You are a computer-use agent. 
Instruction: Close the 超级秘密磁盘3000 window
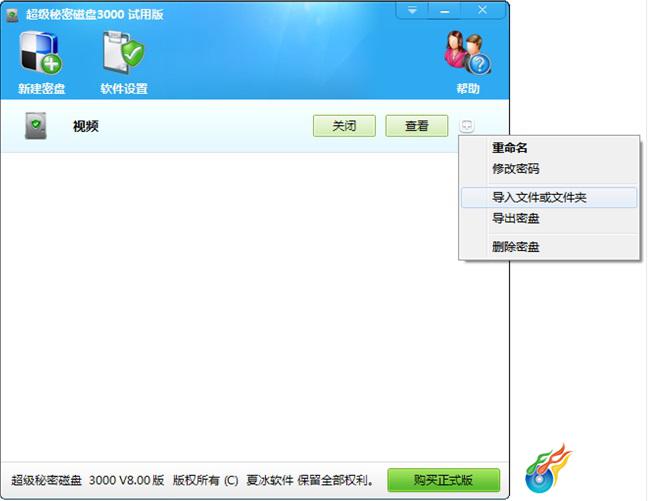pos(482,10)
